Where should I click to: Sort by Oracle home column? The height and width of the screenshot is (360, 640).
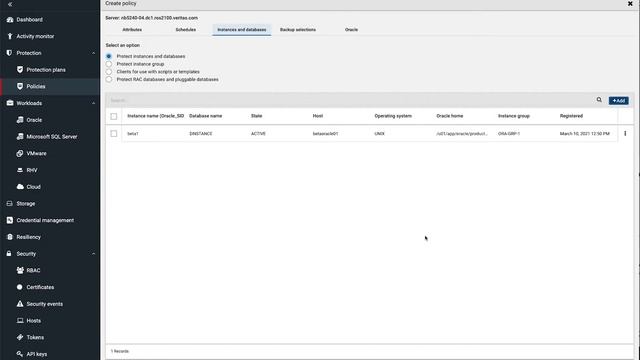click(450, 116)
